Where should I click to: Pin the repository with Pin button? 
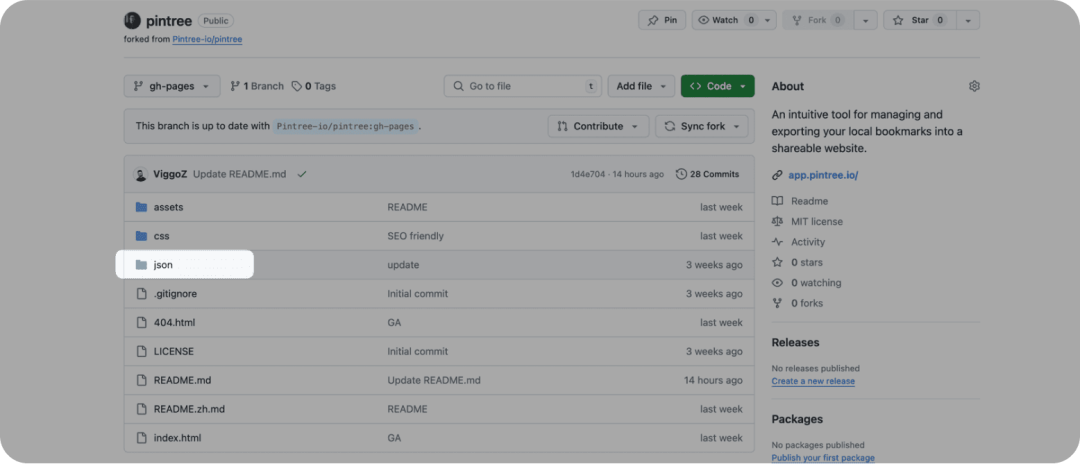pyautogui.click(x=662, y=20)
